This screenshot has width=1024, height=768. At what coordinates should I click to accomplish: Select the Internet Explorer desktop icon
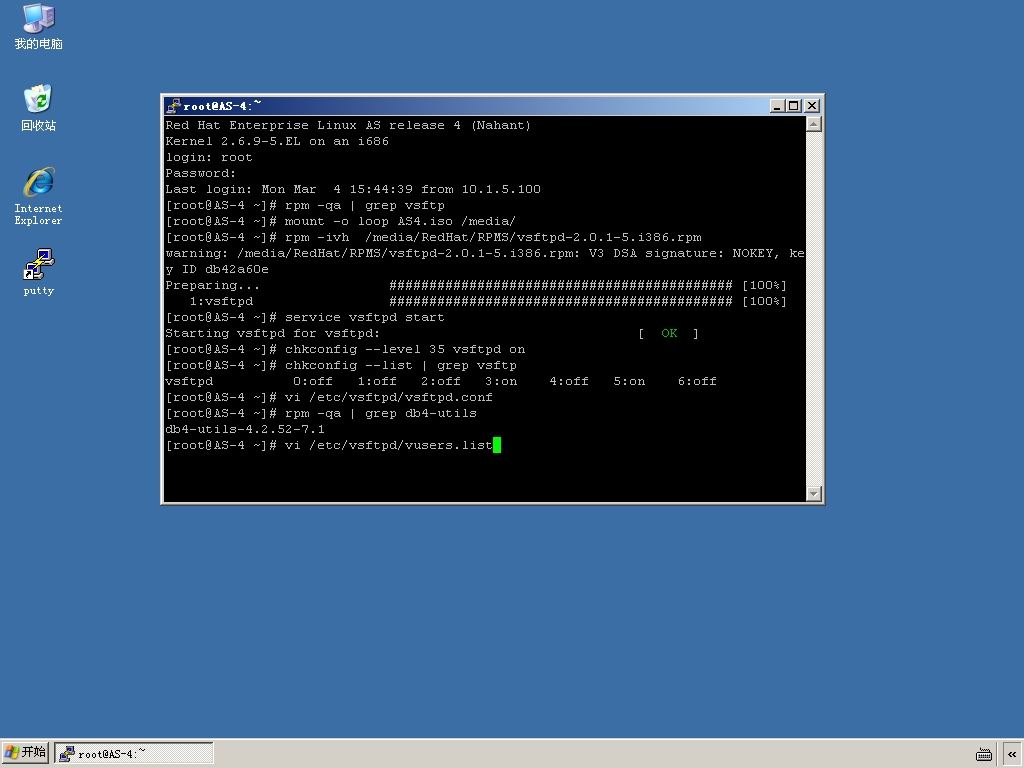(38, 196)
